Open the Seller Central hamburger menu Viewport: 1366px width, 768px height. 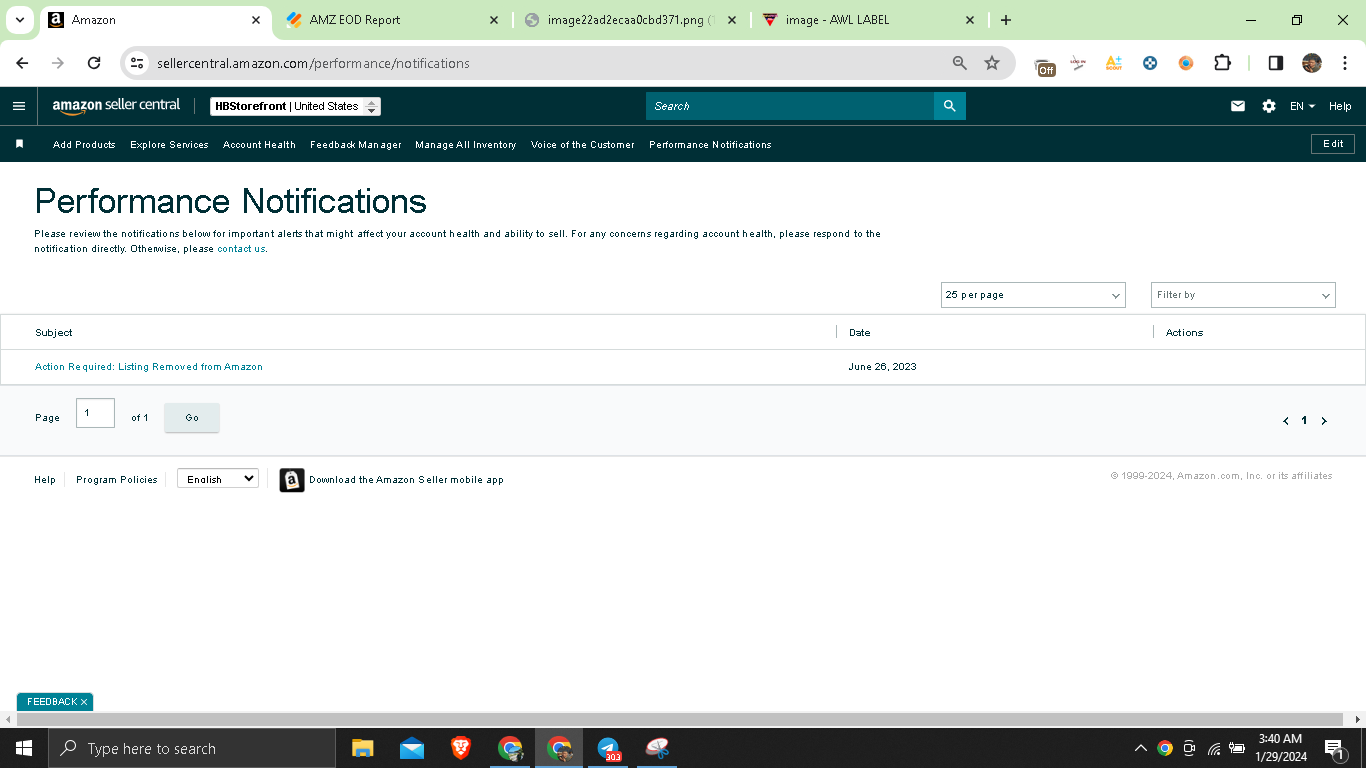point(19,106)
